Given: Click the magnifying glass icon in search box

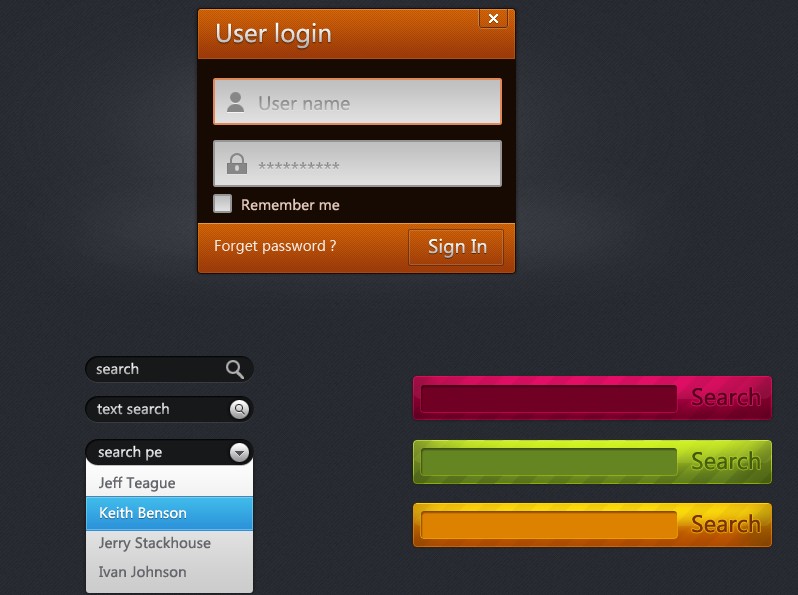Looking at the screenshot, I should tap(235, 369).
